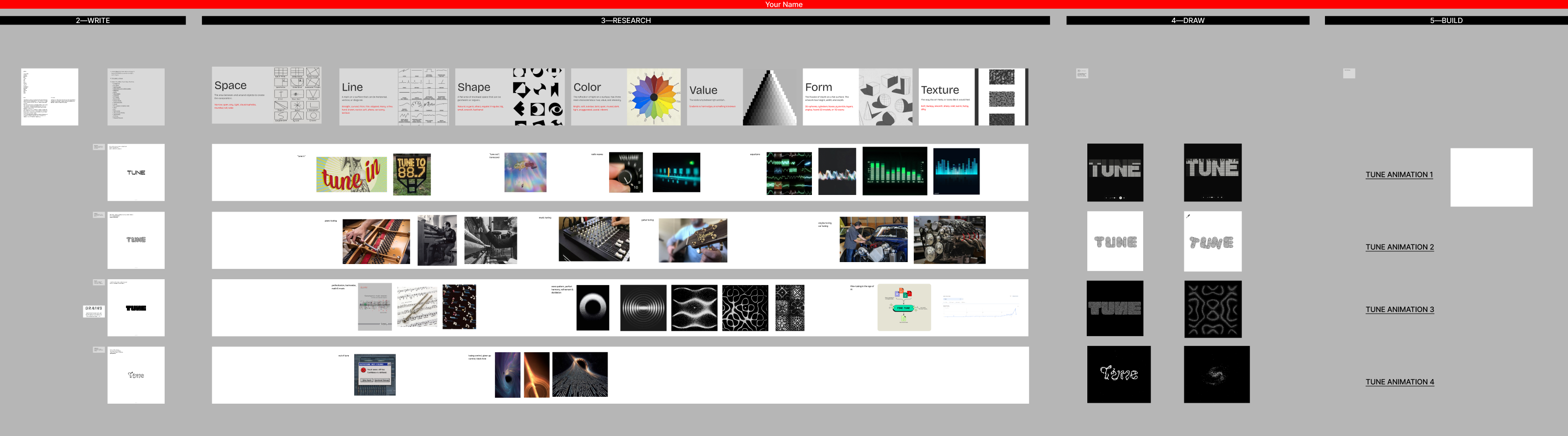Image resolution: width=1568 pixels, height=436 pixels.
Task: Select the VOLUME knob photo
Action: [626, 172]
